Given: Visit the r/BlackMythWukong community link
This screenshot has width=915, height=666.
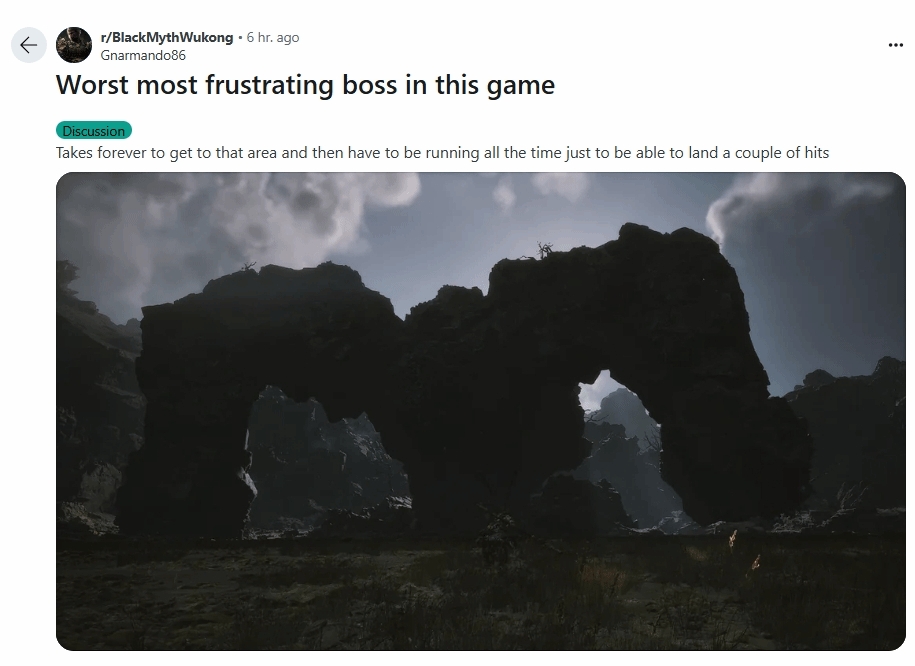Looking at the screenshot, I should pyautogui.click(x=166, y=37).
